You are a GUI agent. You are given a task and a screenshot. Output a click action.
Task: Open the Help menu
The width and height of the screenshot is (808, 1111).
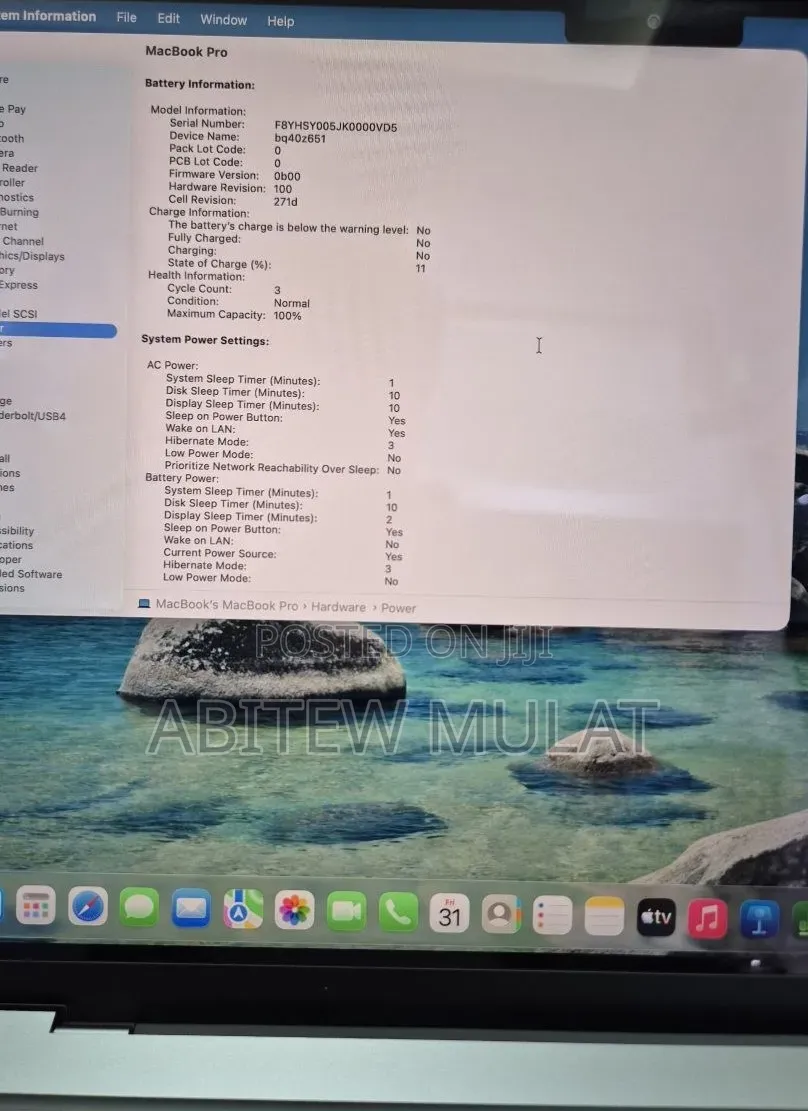[x=281, y=21]
